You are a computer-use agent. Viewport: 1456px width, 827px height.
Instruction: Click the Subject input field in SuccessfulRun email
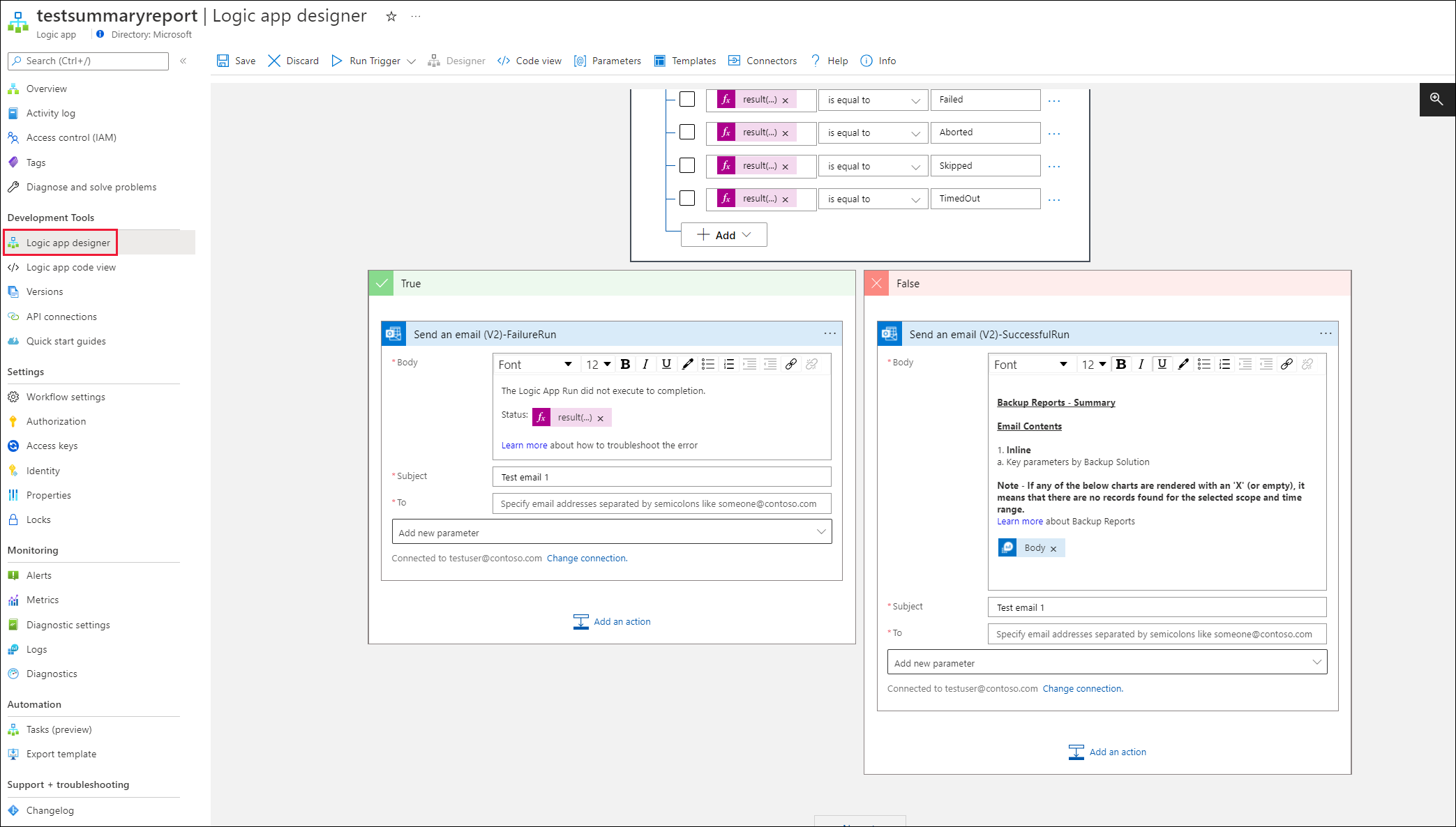1156,607
